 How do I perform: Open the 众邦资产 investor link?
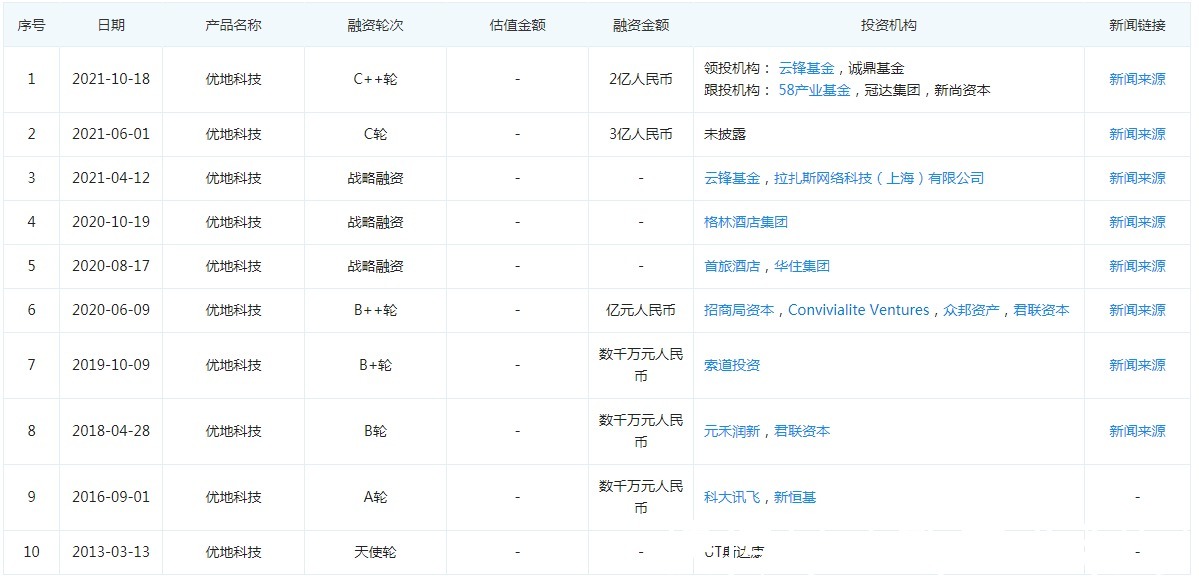click(971, 310)
